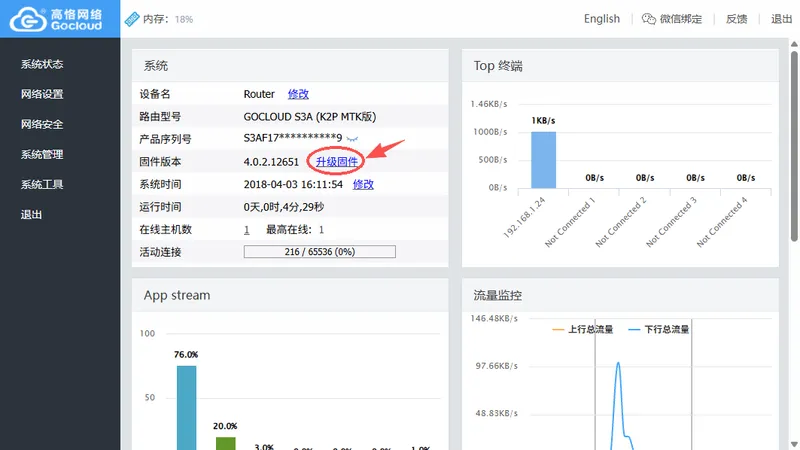Reveal the hidden product serial number
Screen dimensions: 800x450
tap(352, 139)
